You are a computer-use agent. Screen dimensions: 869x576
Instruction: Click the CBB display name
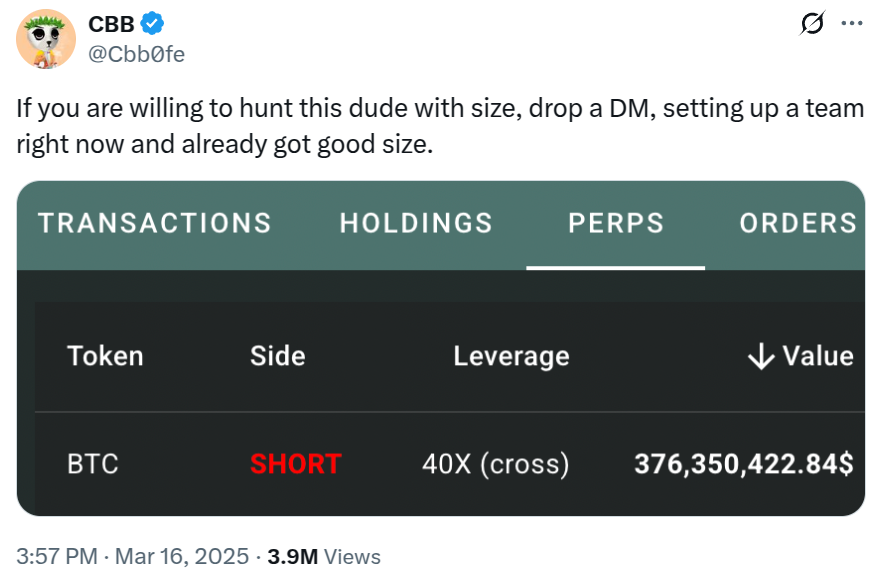tap(111, 25)
